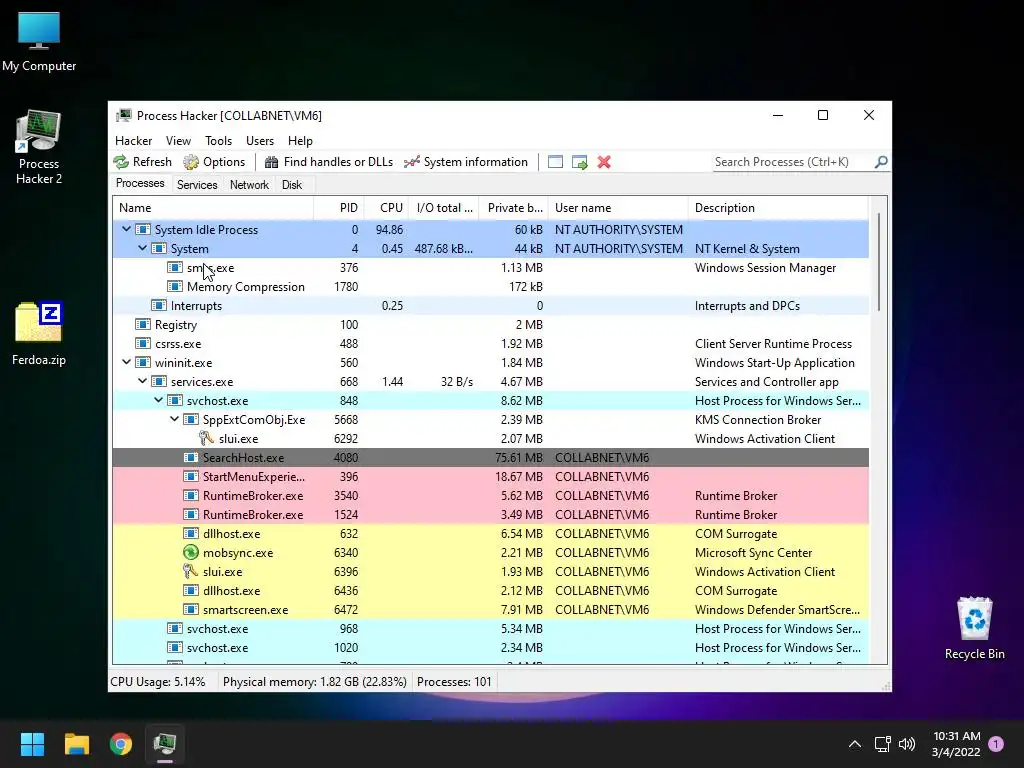This screenshot has height=768, width=1024.
Task: Open the Options toolbar button
Action: click(x=214, y=162)
